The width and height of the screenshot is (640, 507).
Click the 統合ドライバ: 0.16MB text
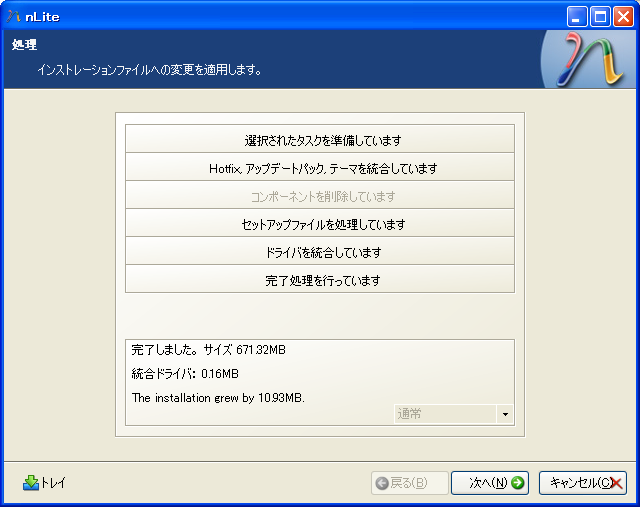[x=185, y=374]
